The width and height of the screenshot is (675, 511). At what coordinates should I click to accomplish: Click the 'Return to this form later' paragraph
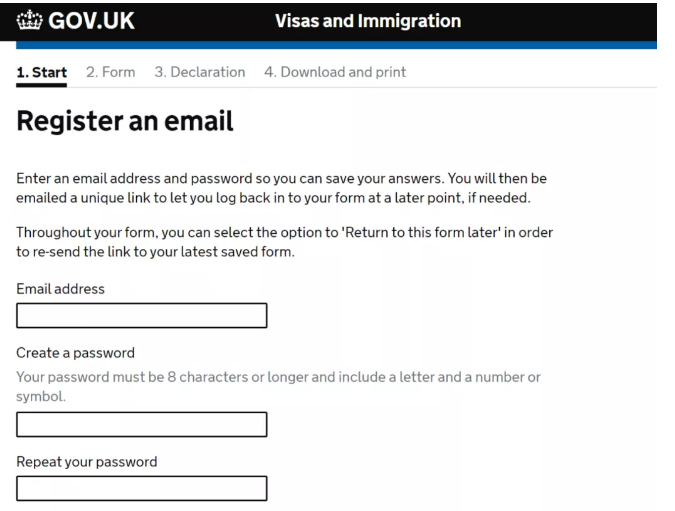pos(284,242)
